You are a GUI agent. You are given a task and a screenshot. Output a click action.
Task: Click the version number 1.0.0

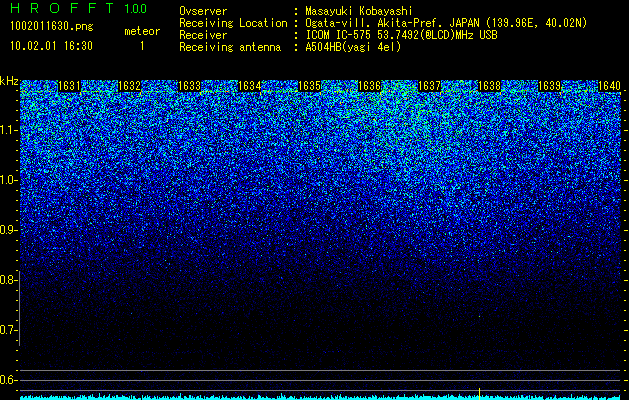pyautogui.click(x=136, y=8)
